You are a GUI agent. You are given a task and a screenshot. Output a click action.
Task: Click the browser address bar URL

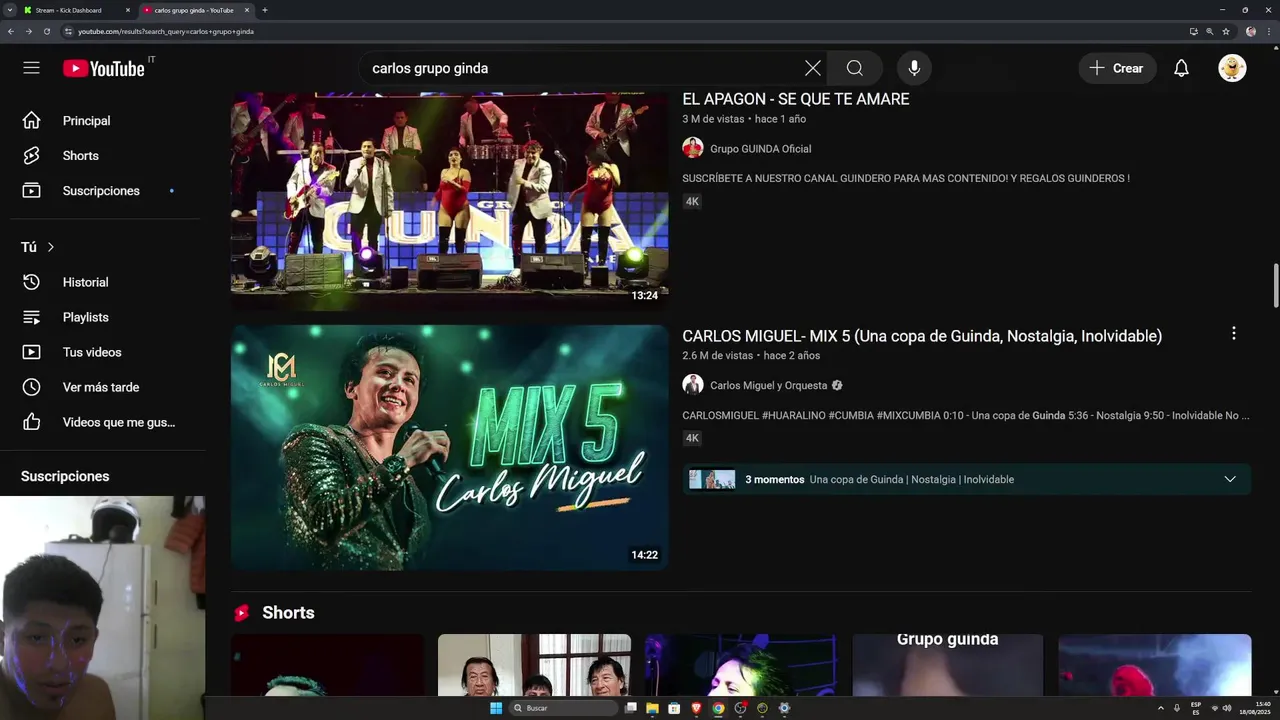(x=166, y=31)
